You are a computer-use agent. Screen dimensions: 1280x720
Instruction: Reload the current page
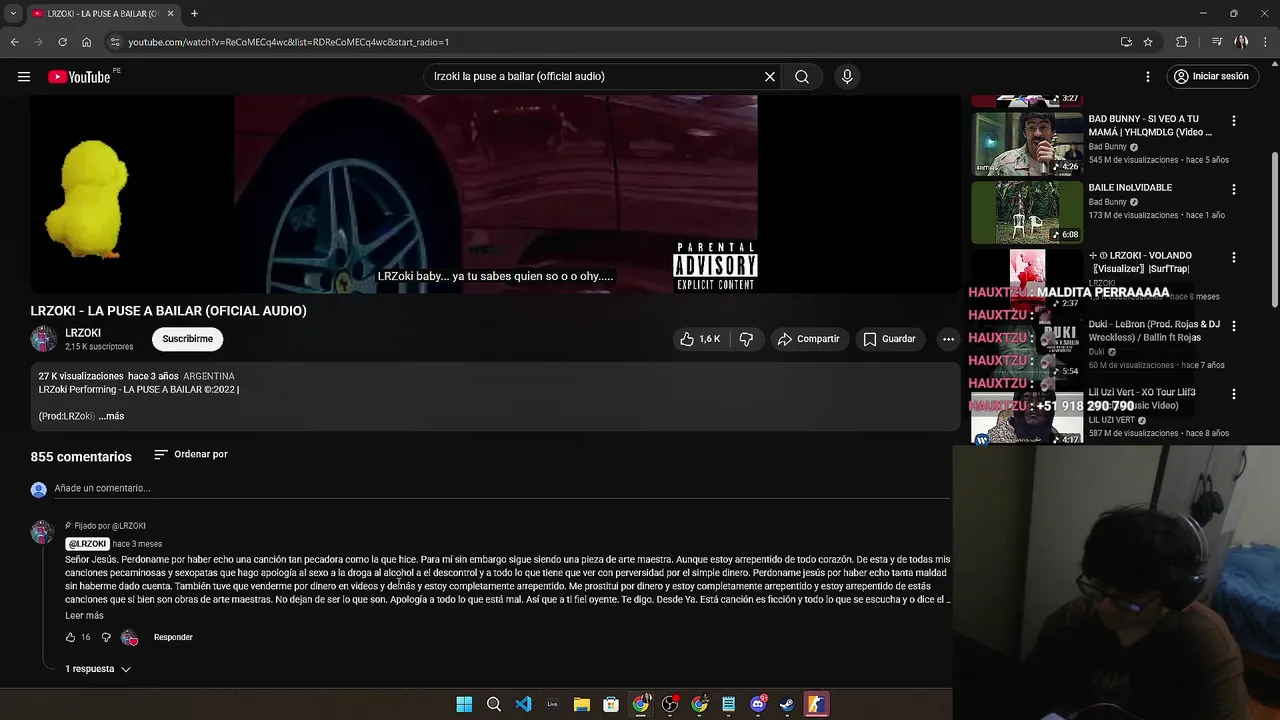[62, 42]
